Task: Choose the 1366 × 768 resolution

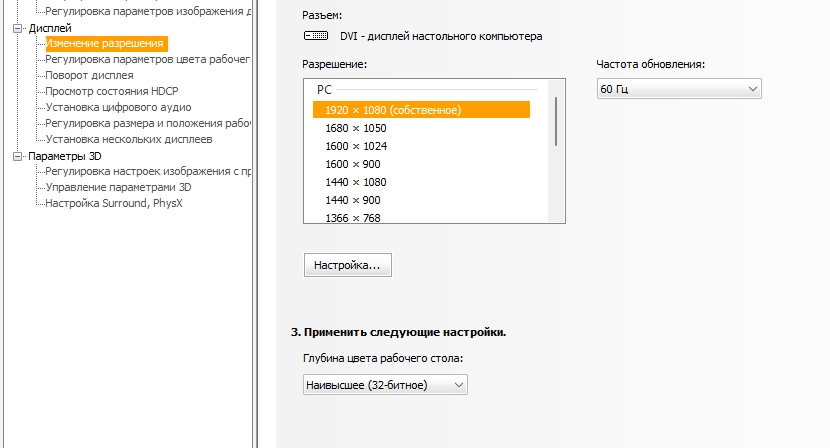Action: pos(351,217)
